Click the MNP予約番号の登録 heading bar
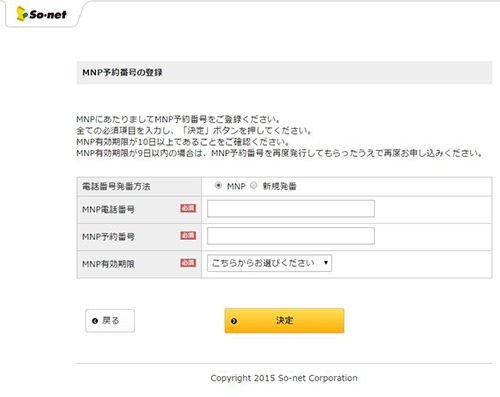This screenshot has width=500, height=397. pos(284,72)
